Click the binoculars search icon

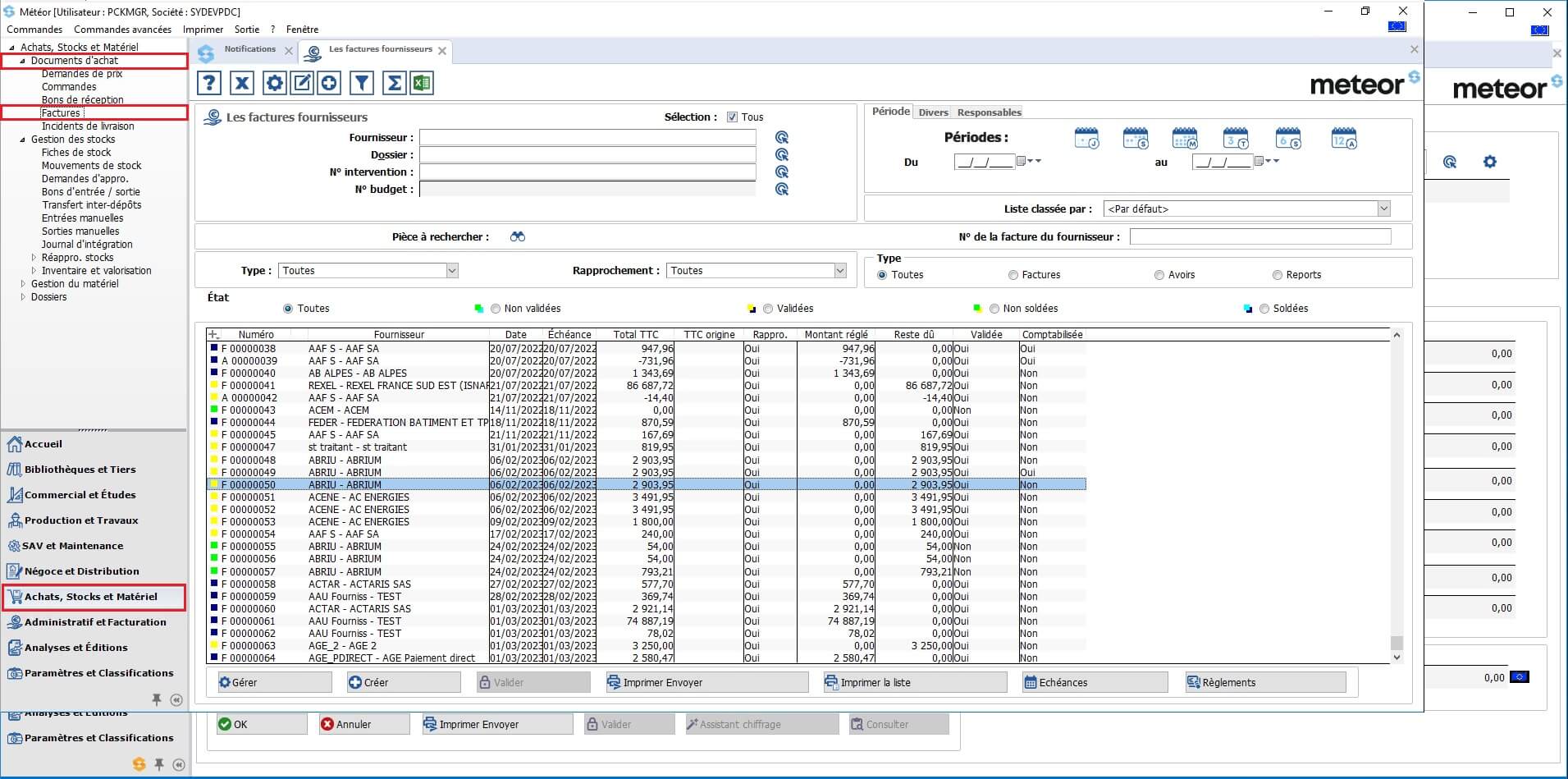pyautogui.click(x=518, y=236)
